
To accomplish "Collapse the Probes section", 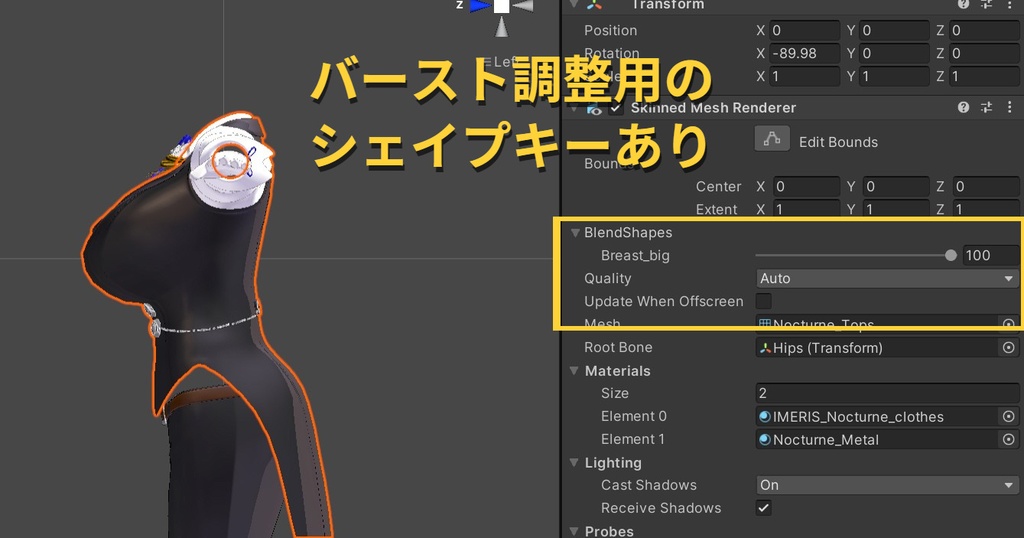I will (575, 531).
